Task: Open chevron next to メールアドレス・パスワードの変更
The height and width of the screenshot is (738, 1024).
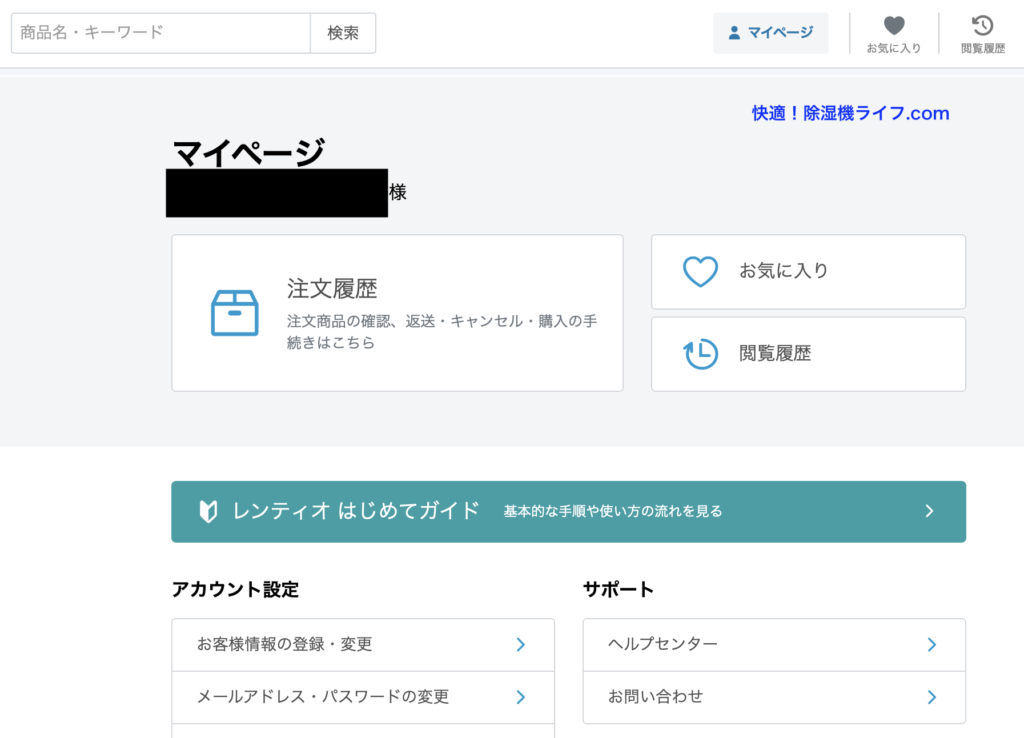Action: (x=520, y=697)
